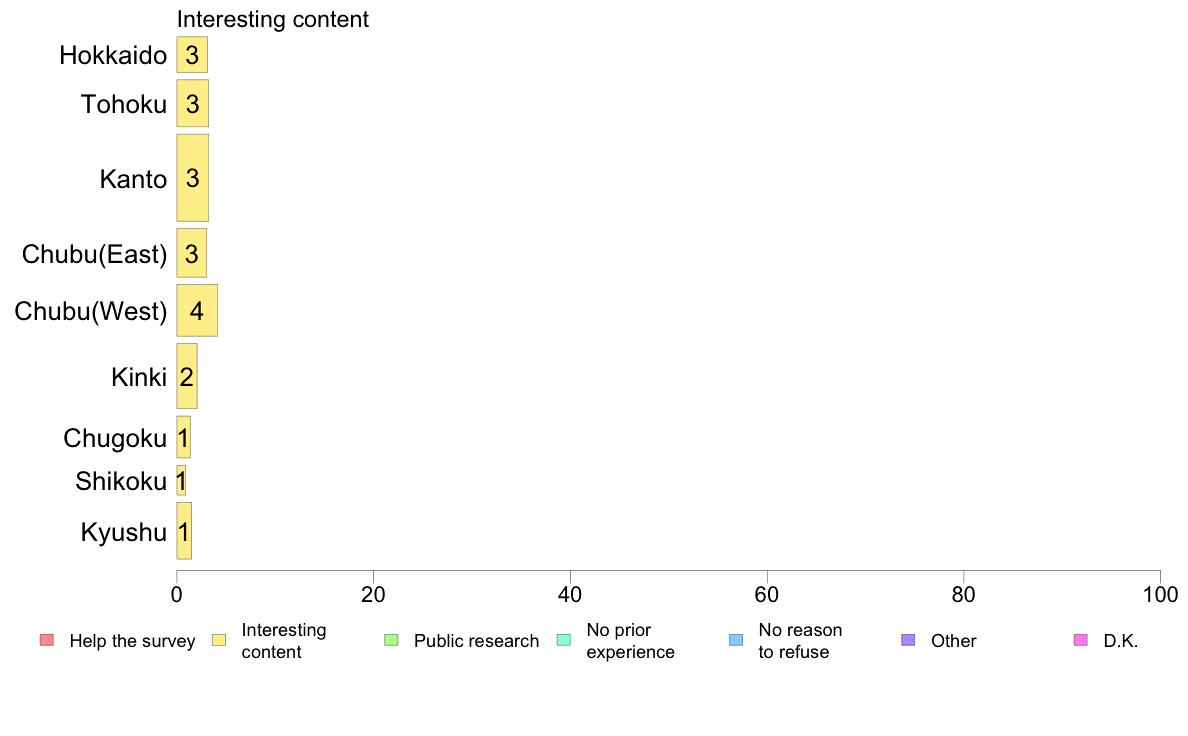The image size is (1188, 736).
Task: Click the blue No reason to refuse swatch
Action: point(736,640)
